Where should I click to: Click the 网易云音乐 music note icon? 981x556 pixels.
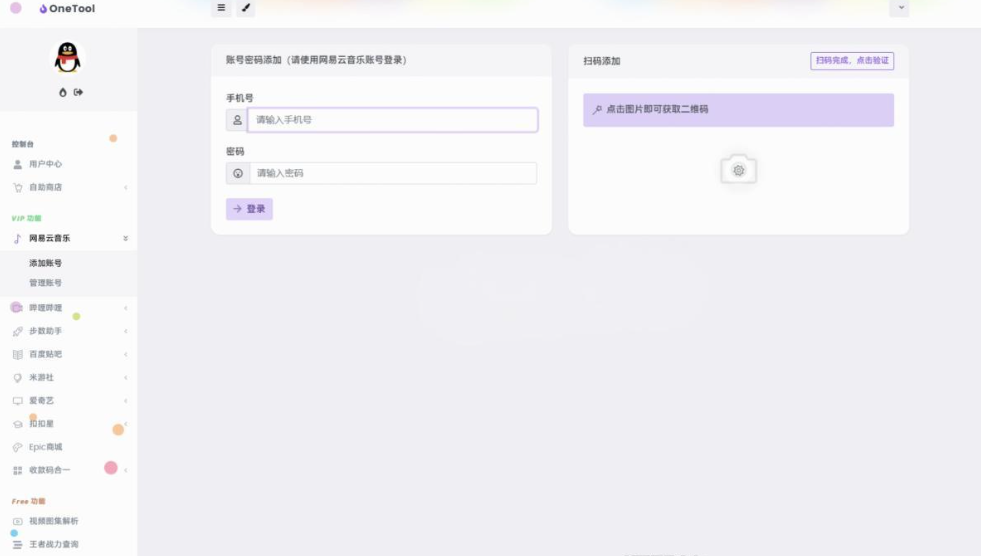coord(18,238)
